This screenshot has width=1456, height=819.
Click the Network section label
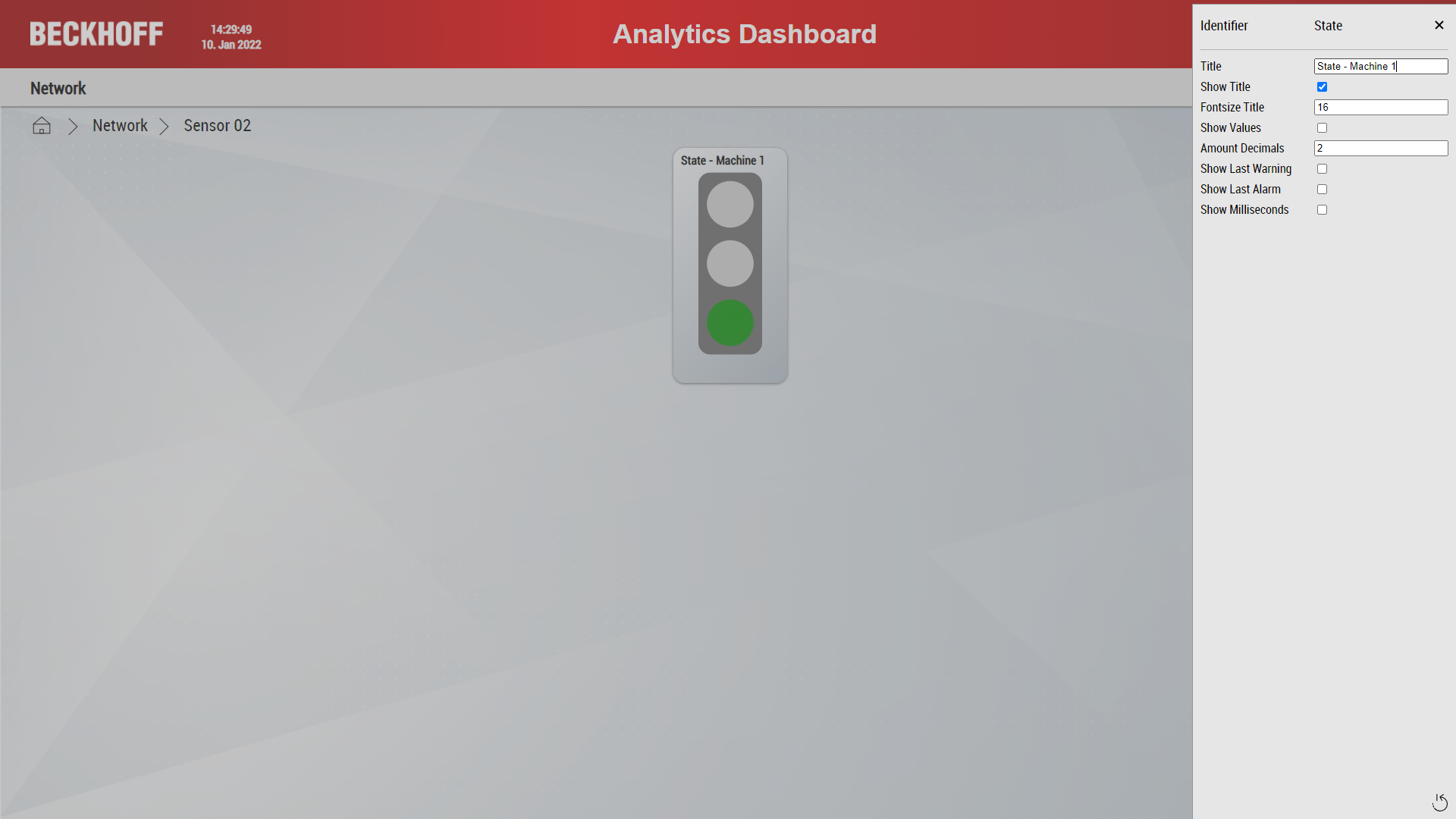click(58, 88)
